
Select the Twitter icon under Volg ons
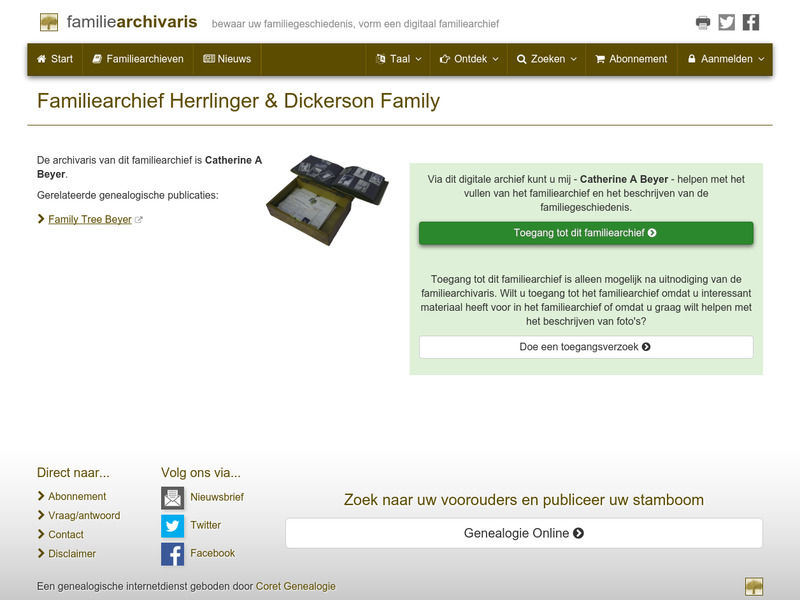coord(172,524)
